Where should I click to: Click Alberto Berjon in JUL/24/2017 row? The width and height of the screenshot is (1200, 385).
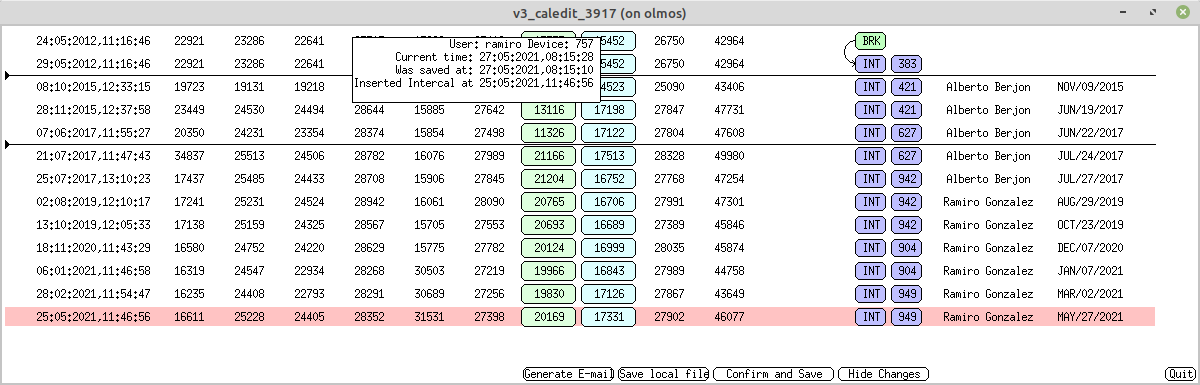[x=988, y=156]
